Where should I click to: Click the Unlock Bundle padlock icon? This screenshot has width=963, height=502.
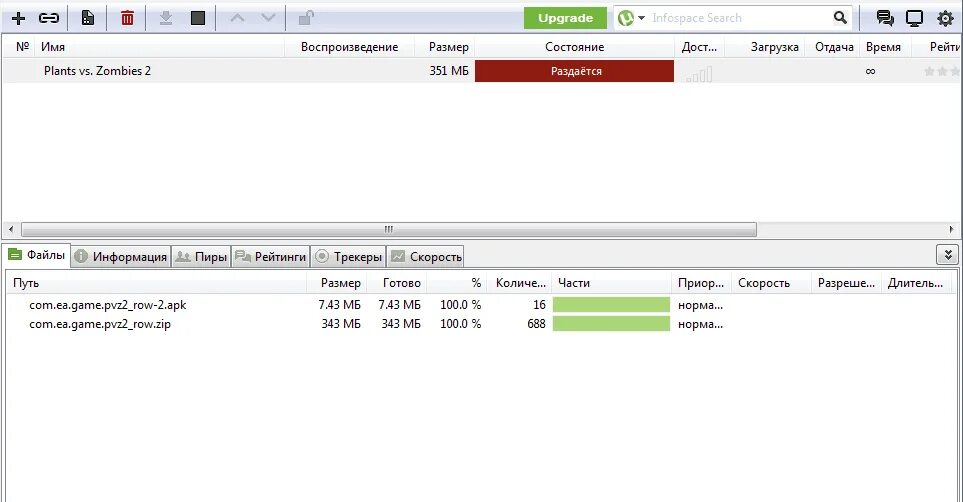click(306, 18)
